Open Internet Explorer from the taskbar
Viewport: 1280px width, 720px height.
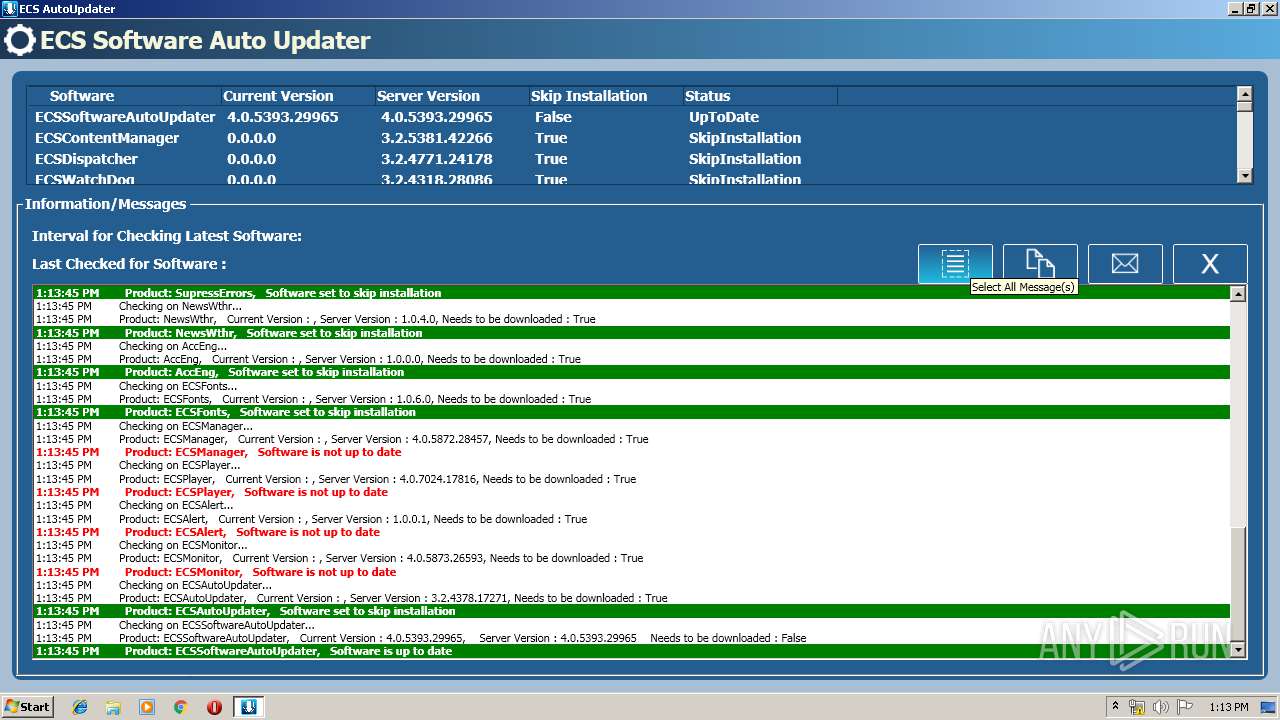pos(80,707)
